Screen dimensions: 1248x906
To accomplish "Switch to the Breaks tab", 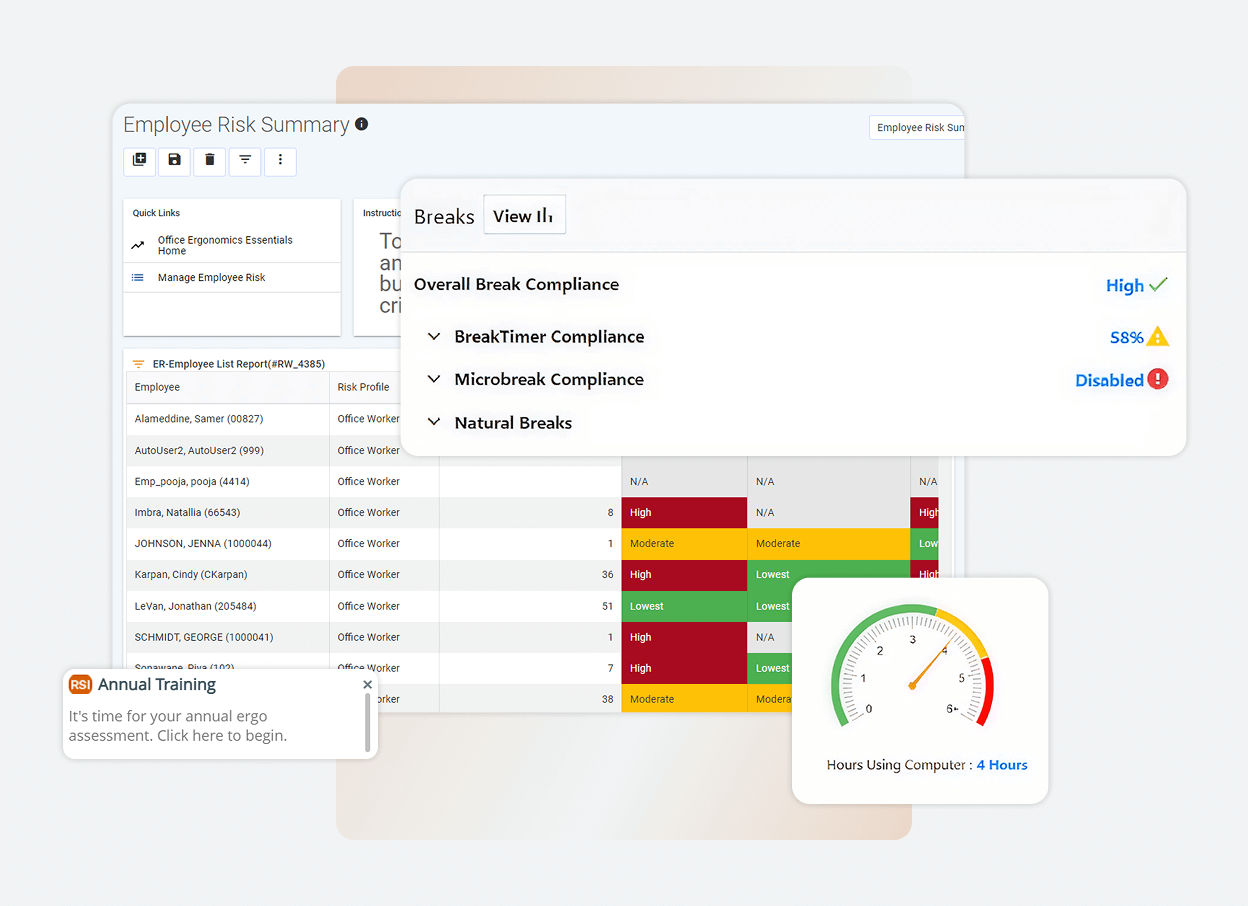I will [443, 216].
